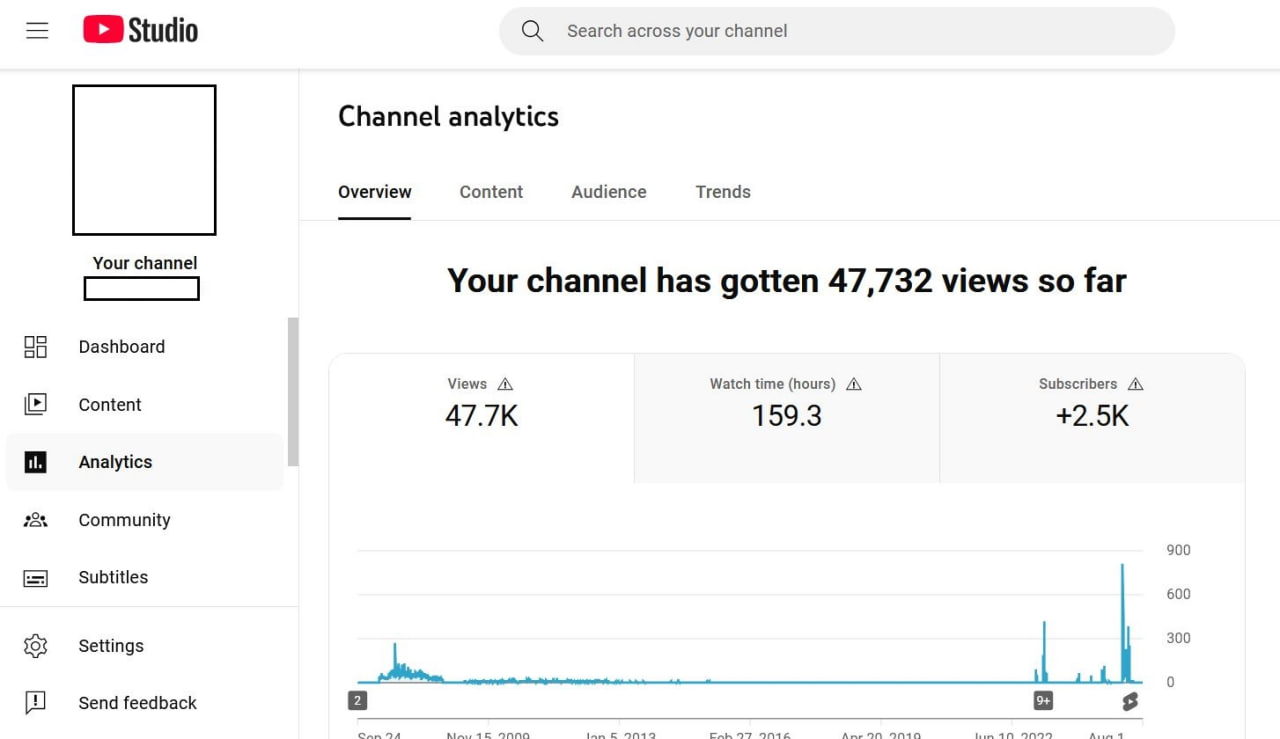
Task: Click the 9+ marker on the chart
Action: 1042,700
